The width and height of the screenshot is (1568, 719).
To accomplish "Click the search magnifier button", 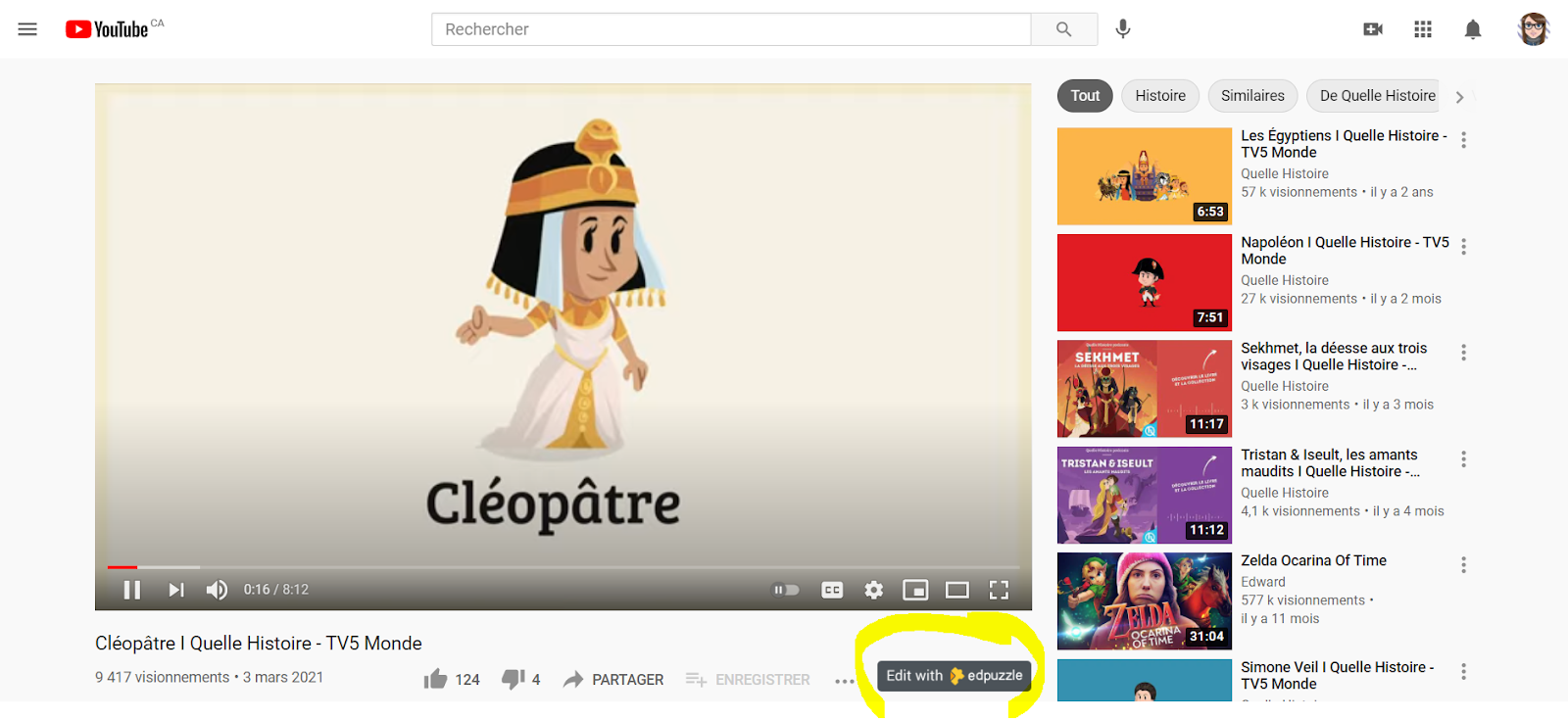I will [1063, 29].
